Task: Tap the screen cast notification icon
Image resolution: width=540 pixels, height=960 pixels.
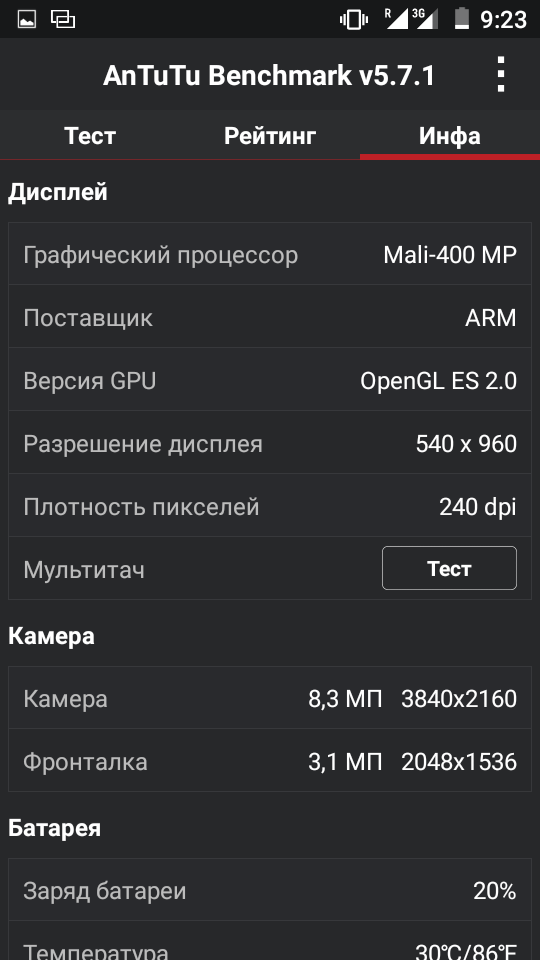Action: pyautogui.click(x=62, y=20)
